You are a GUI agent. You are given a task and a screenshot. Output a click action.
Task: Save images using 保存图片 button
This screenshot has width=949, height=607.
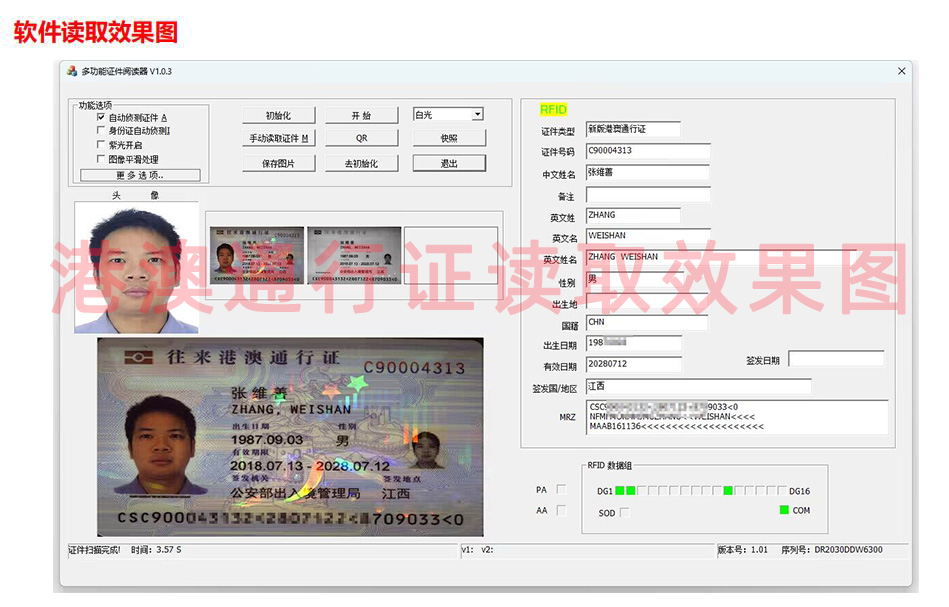pos(279,163)
